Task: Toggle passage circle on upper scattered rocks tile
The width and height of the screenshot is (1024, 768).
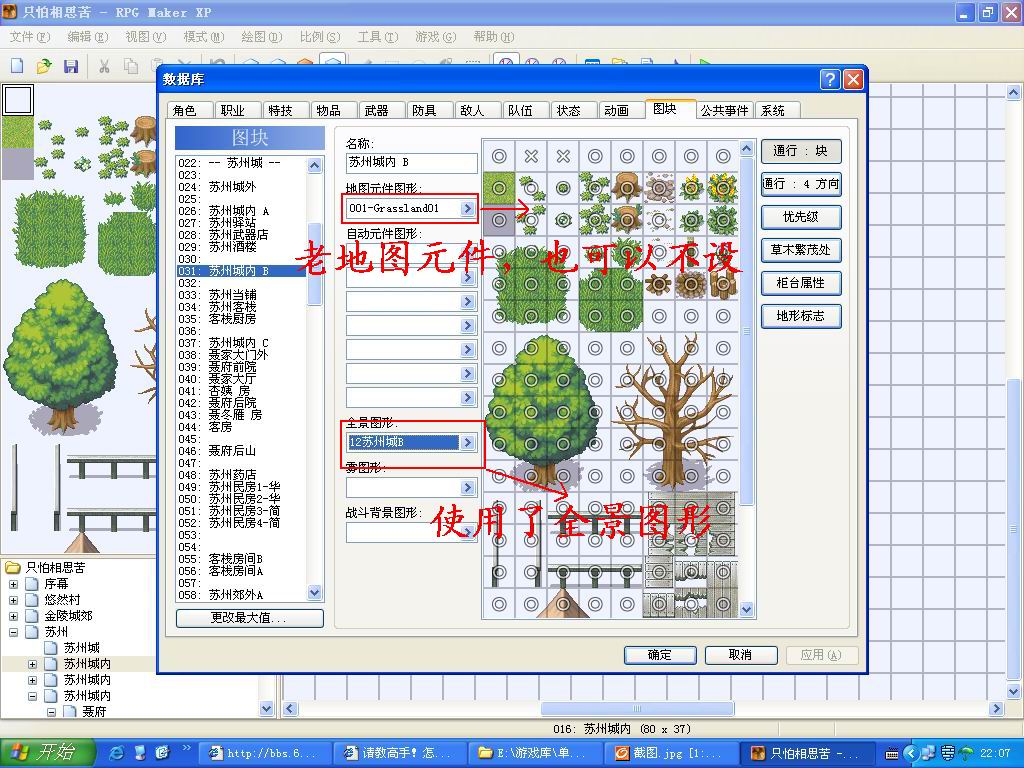Action: 659,188
